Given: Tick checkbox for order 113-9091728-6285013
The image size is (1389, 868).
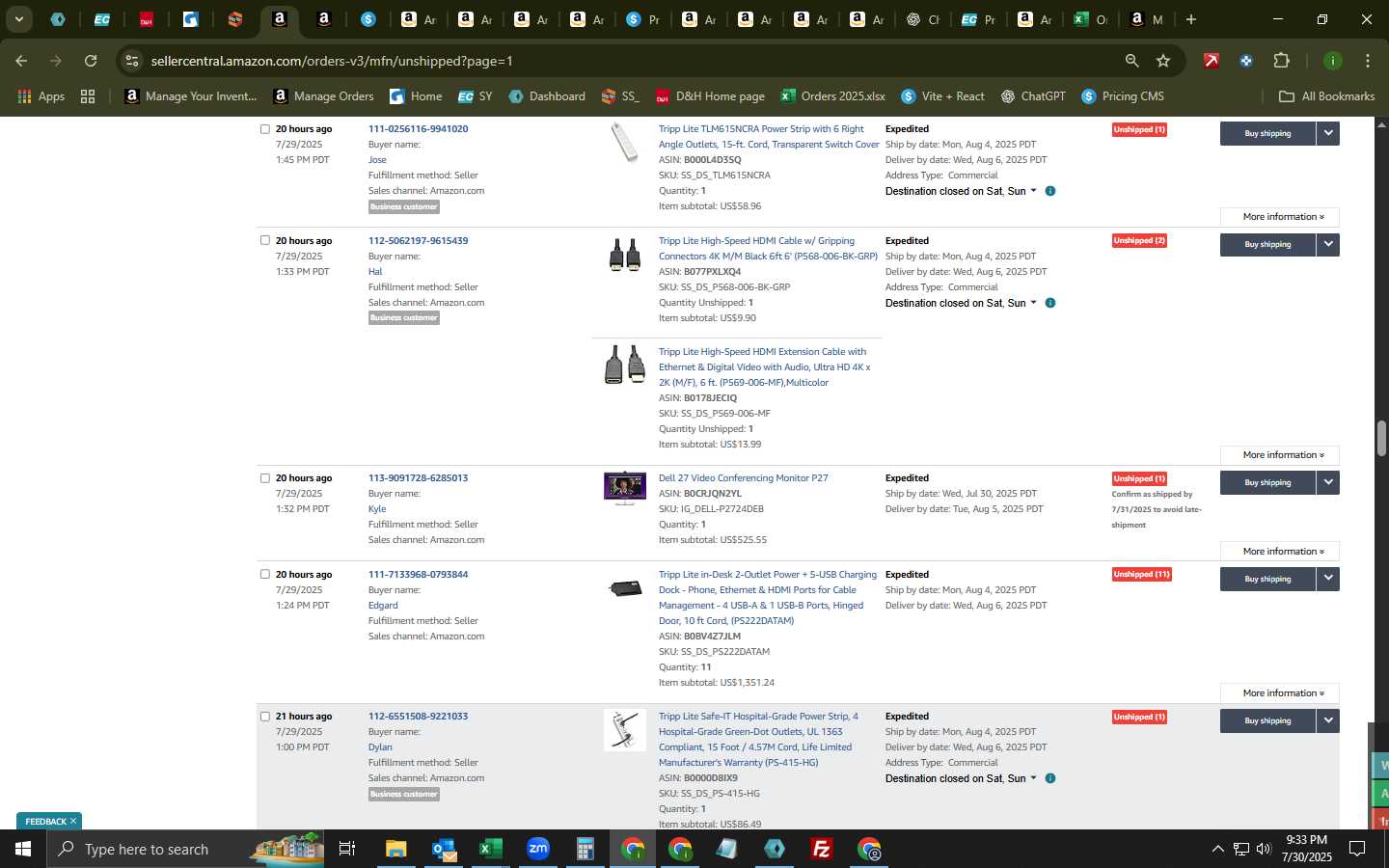Looking at the screenshot, I should coord(265,478).
